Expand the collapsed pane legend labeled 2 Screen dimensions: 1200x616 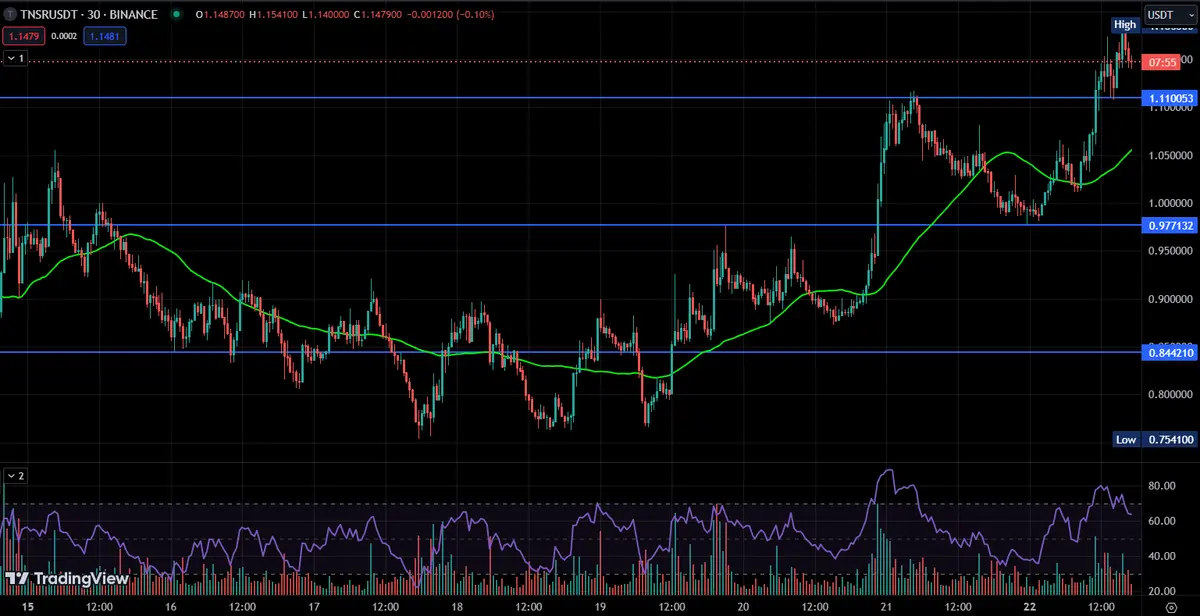[x=15, y=476]
